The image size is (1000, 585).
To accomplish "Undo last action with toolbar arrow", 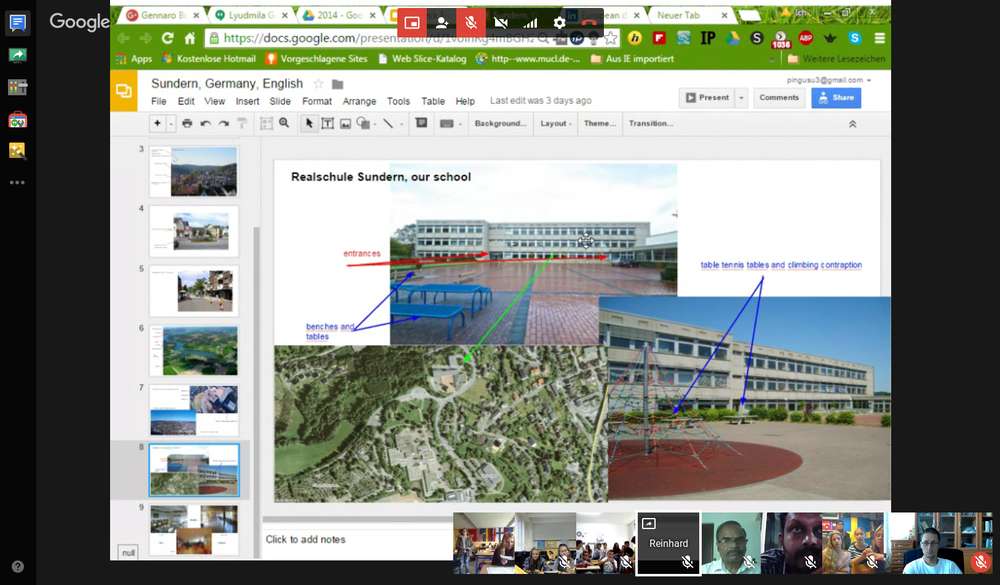I will (205, 124).
